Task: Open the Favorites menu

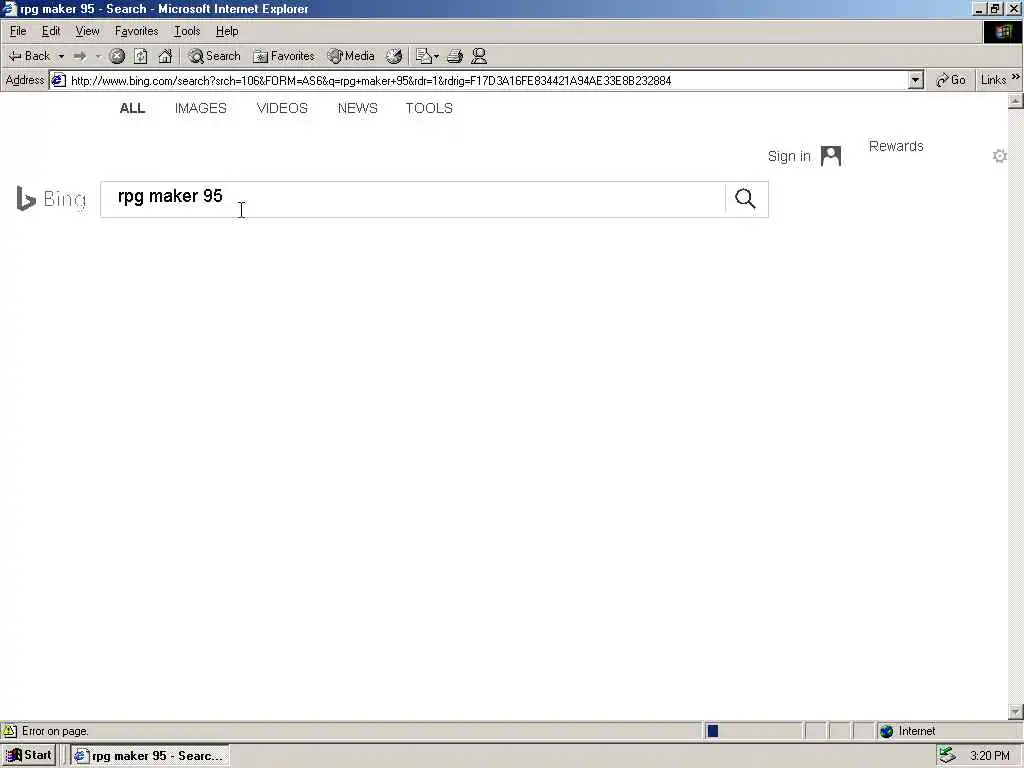Action: [136, 31]
